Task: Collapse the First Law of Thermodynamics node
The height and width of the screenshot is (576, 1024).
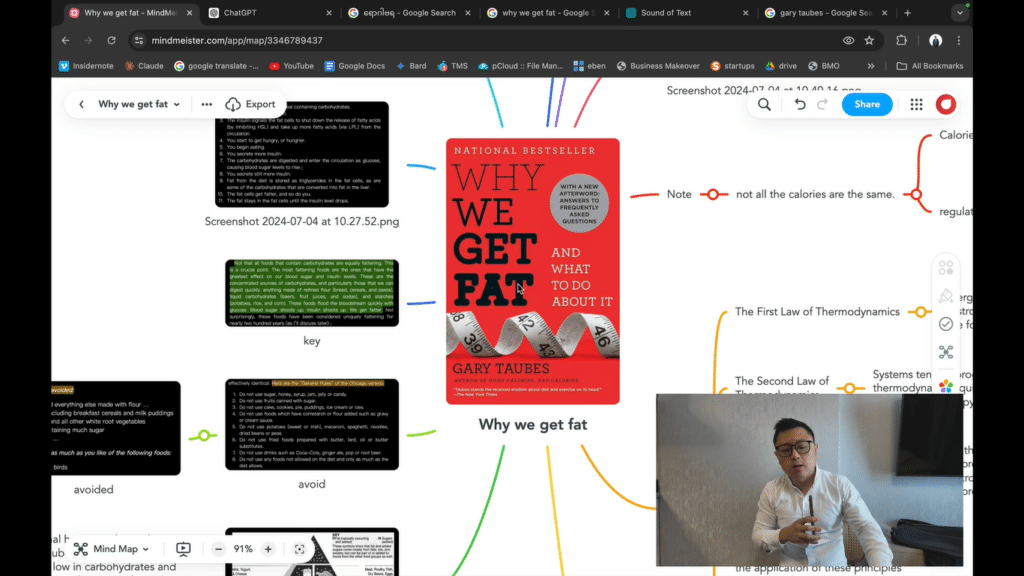Action: [921, 312]
